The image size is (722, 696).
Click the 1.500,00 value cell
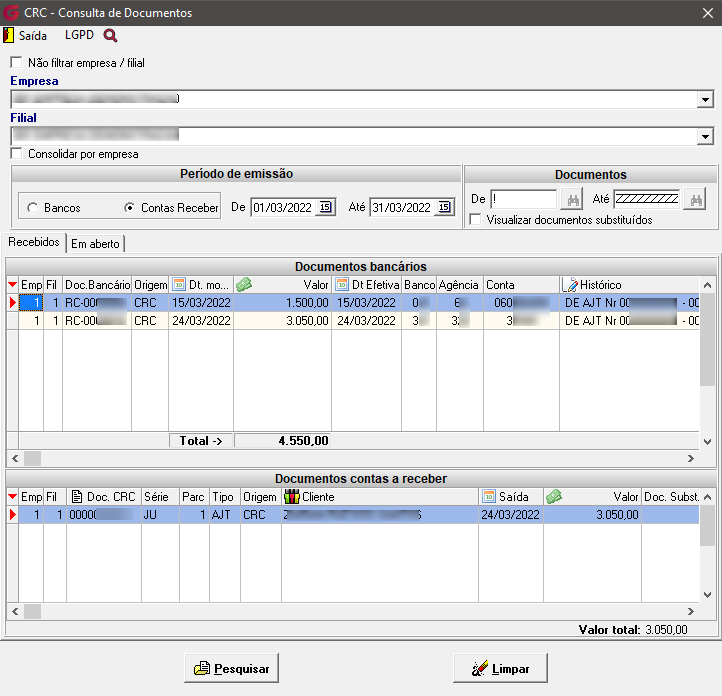[x=282, y=302]
